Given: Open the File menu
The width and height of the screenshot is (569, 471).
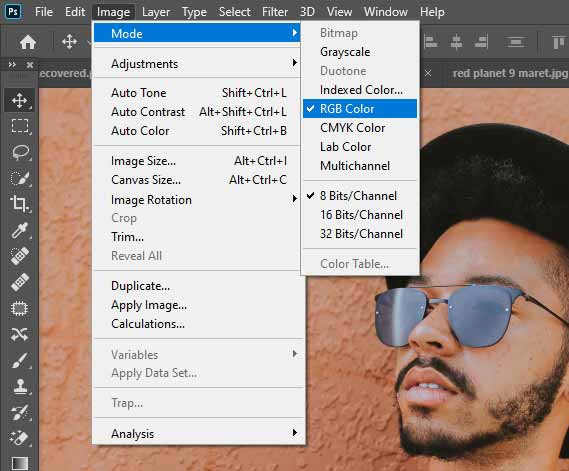Looking at the screenshot, I should (x=44, y=12).
